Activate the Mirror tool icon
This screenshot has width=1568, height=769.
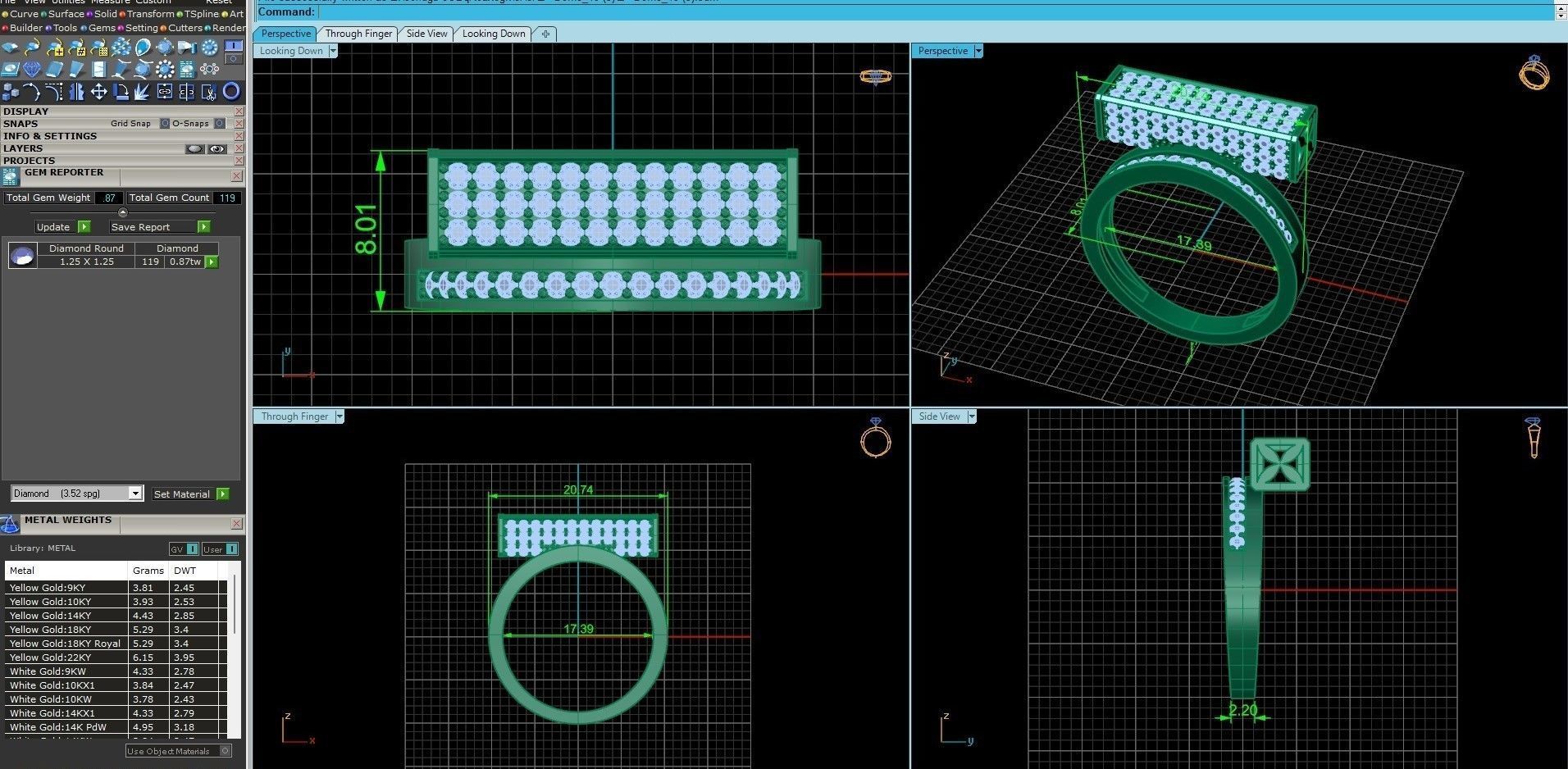76,91
